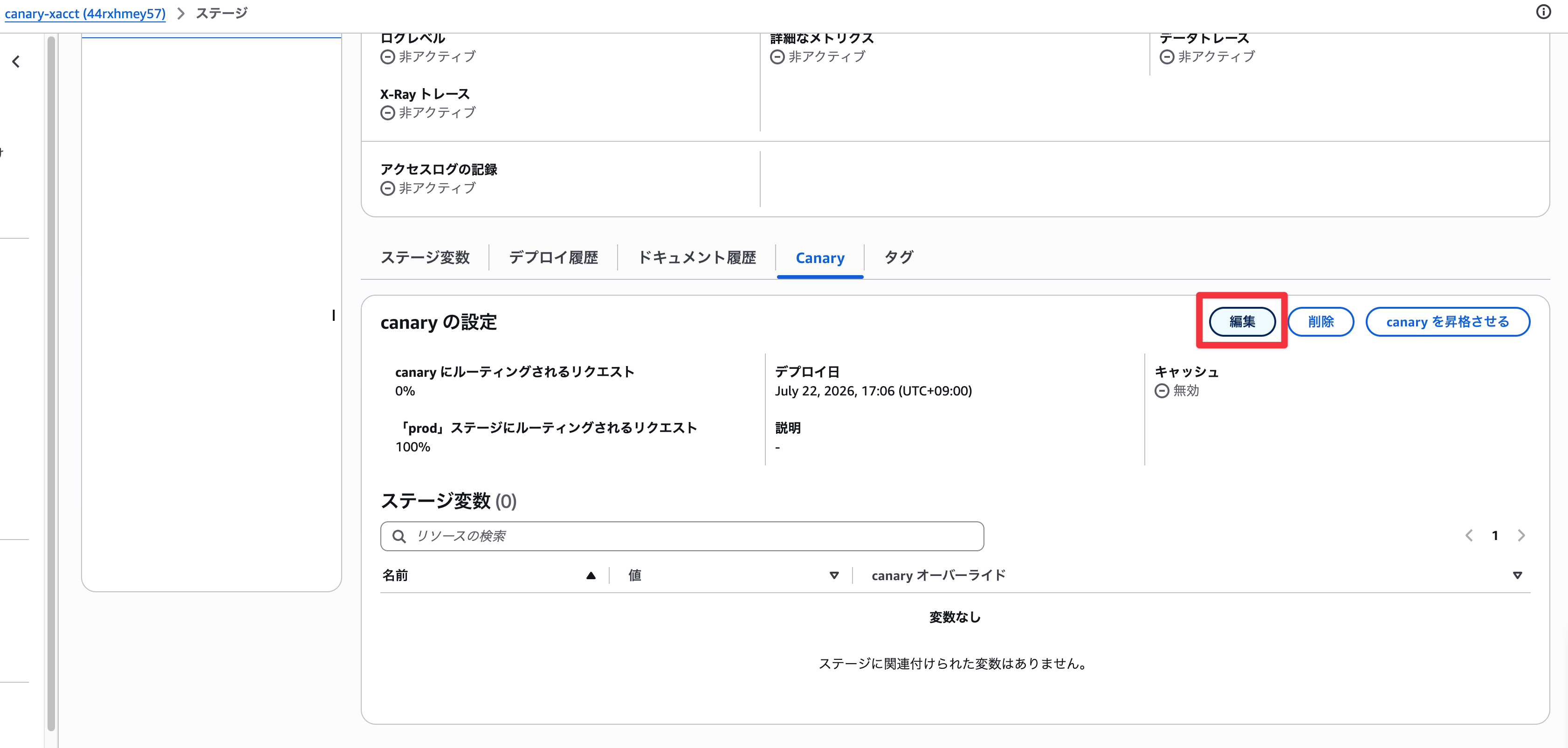Screen dimensions: 1568x748
Task: Click the search magnifier icon in the resource search
Action: coord(399,536)
